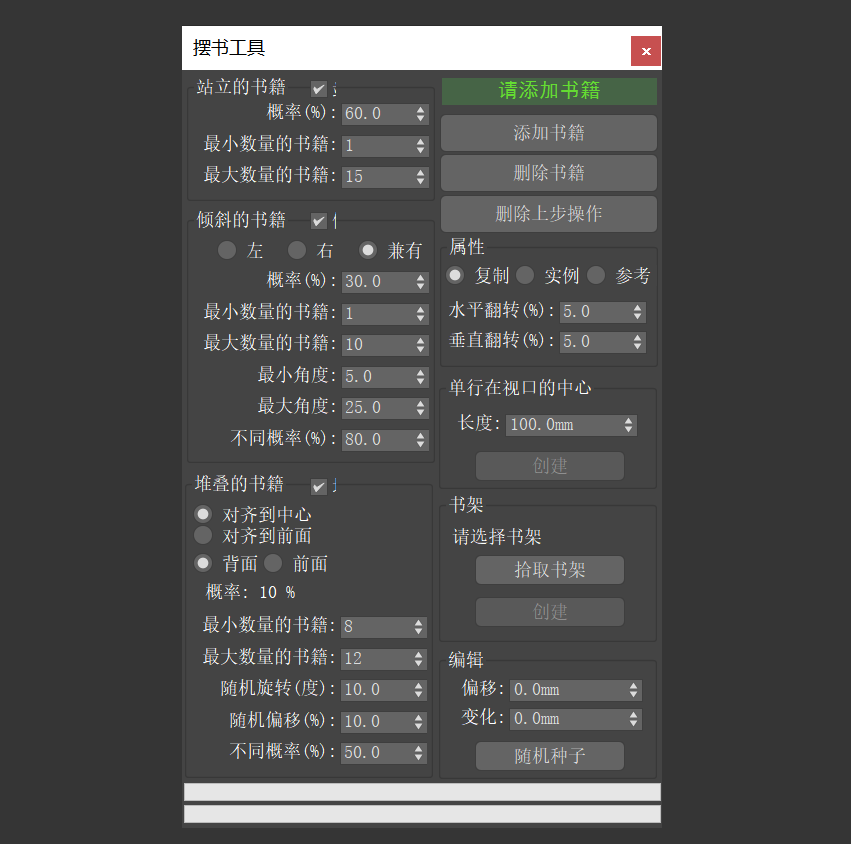Select the 兼有 tilt radio button
The width and height of the screenshot is (851, 844).
pos(367,250)
